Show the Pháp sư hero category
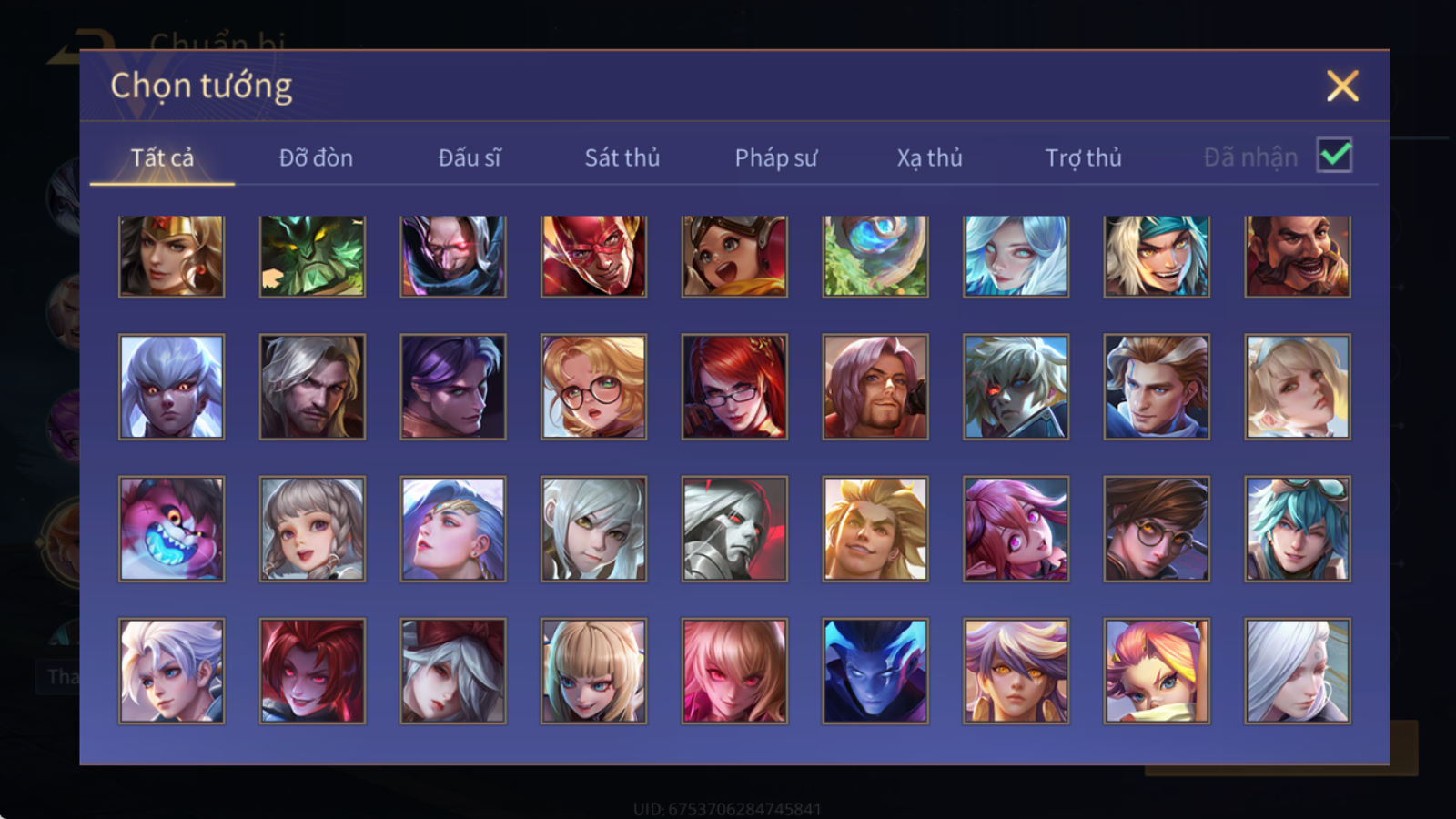 pyautogui.click(x=776, y=157)
